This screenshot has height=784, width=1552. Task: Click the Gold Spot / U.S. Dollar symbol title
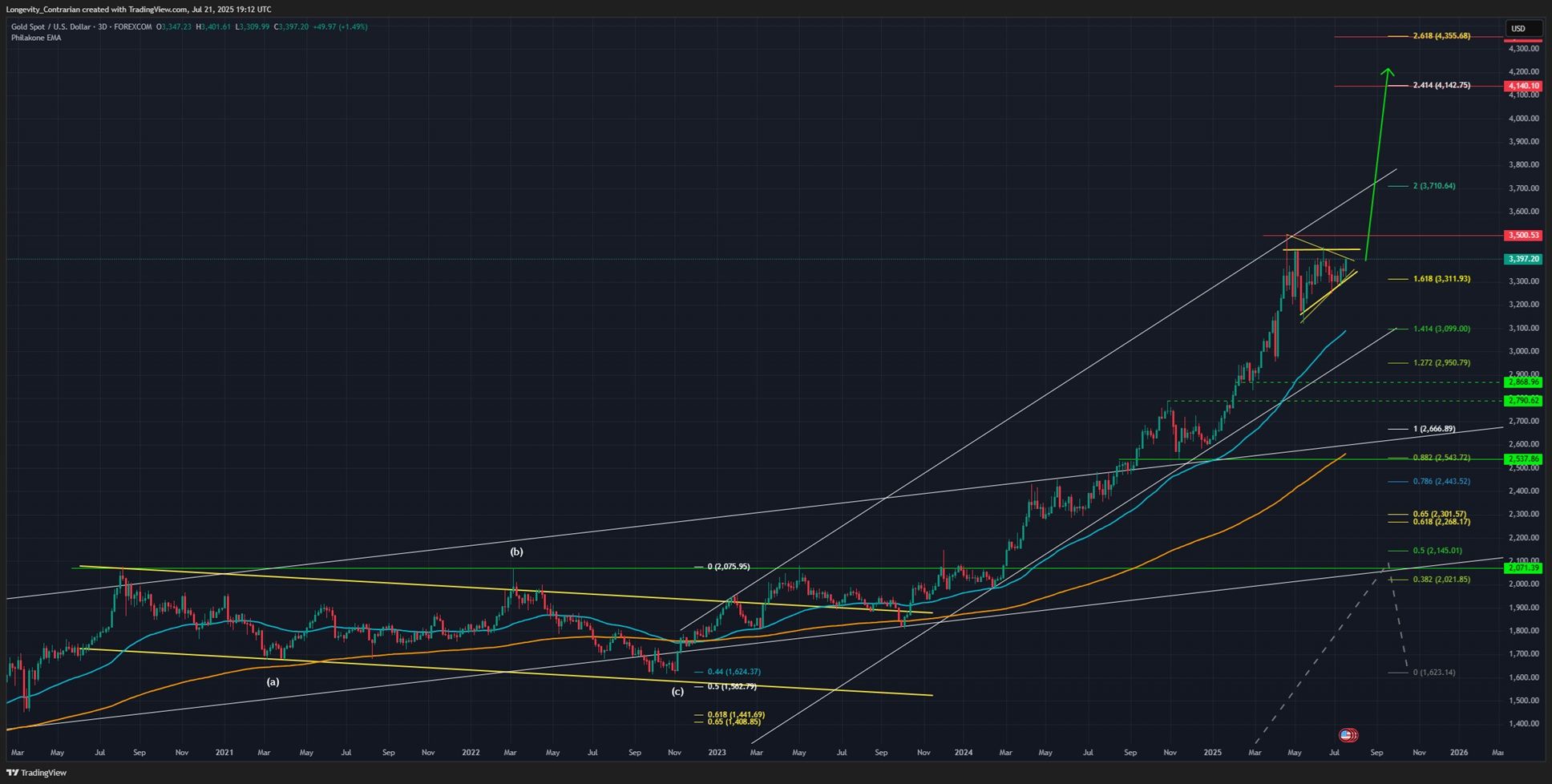click(x=52, y=26)
